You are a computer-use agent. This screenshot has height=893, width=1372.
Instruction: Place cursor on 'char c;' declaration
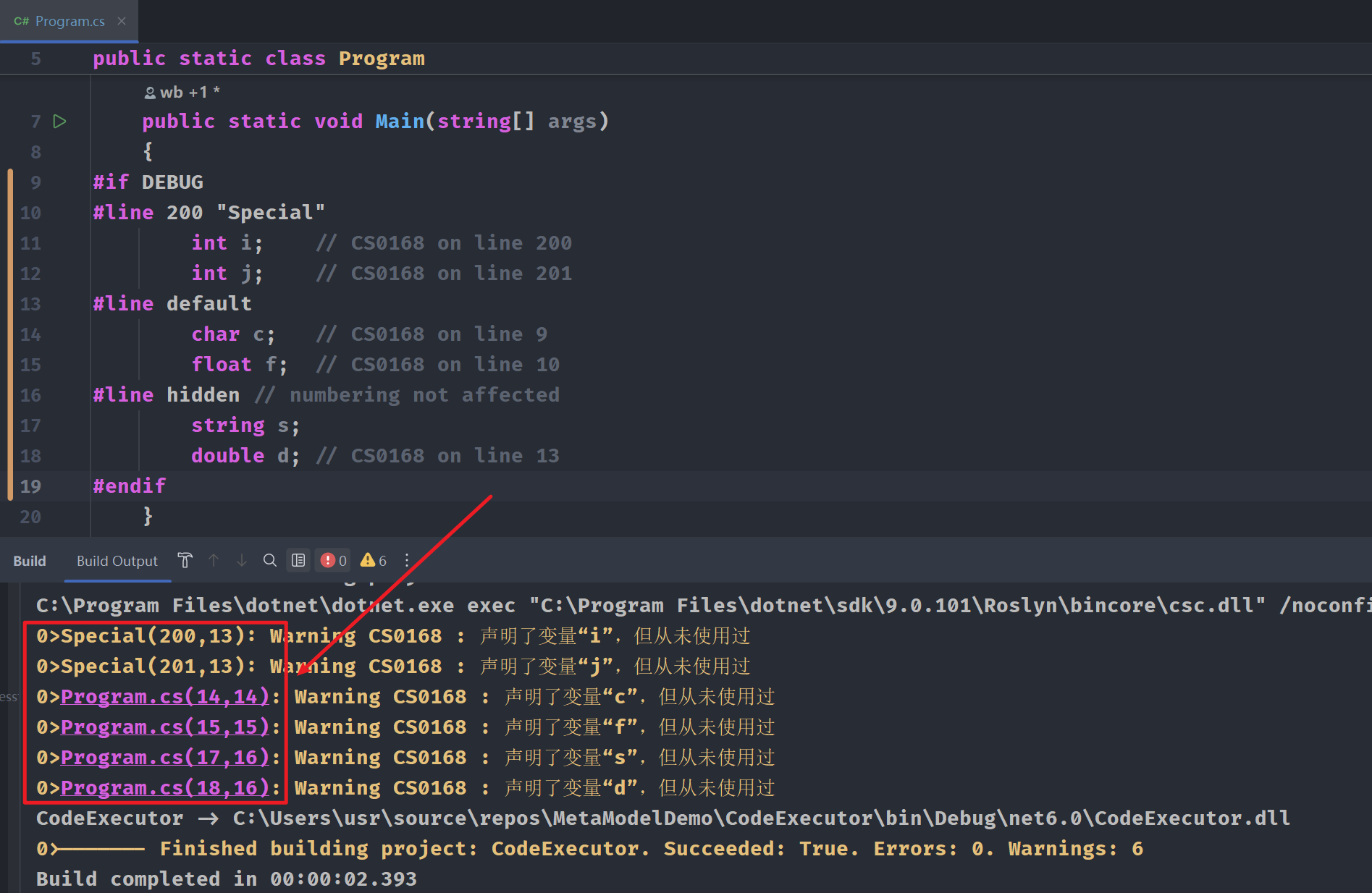(x=234, y=334)
